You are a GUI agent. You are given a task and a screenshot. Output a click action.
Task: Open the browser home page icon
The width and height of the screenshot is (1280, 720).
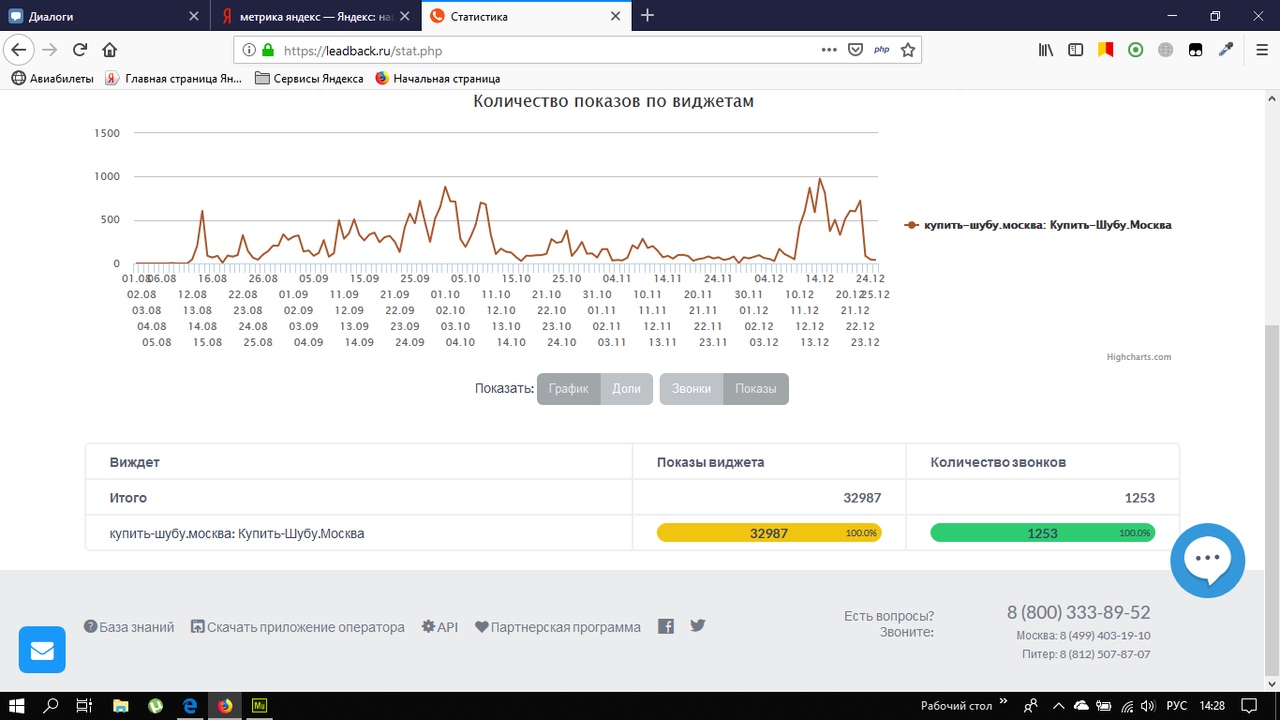click(110, 50)
